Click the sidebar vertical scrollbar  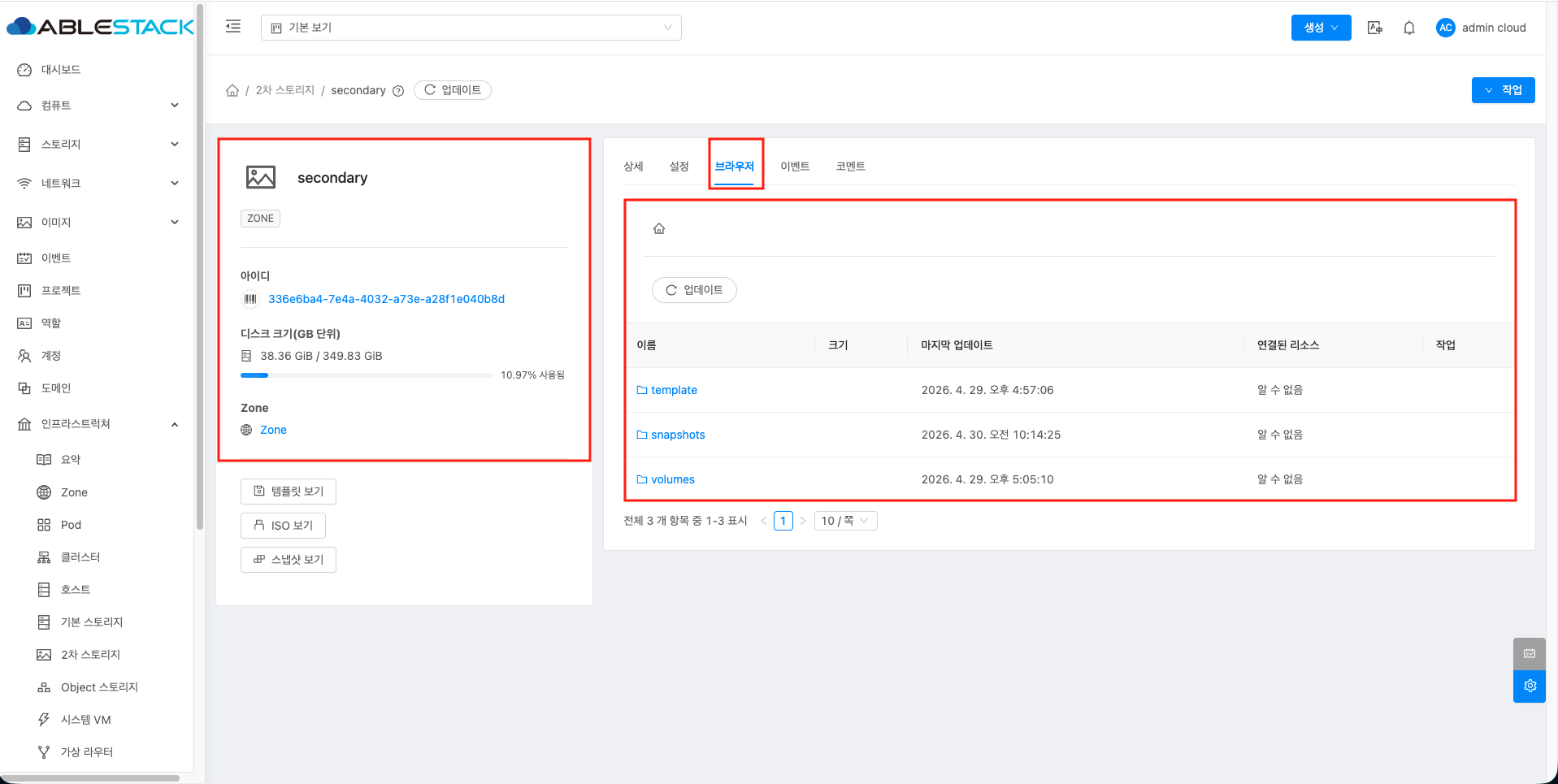point(199,268)
